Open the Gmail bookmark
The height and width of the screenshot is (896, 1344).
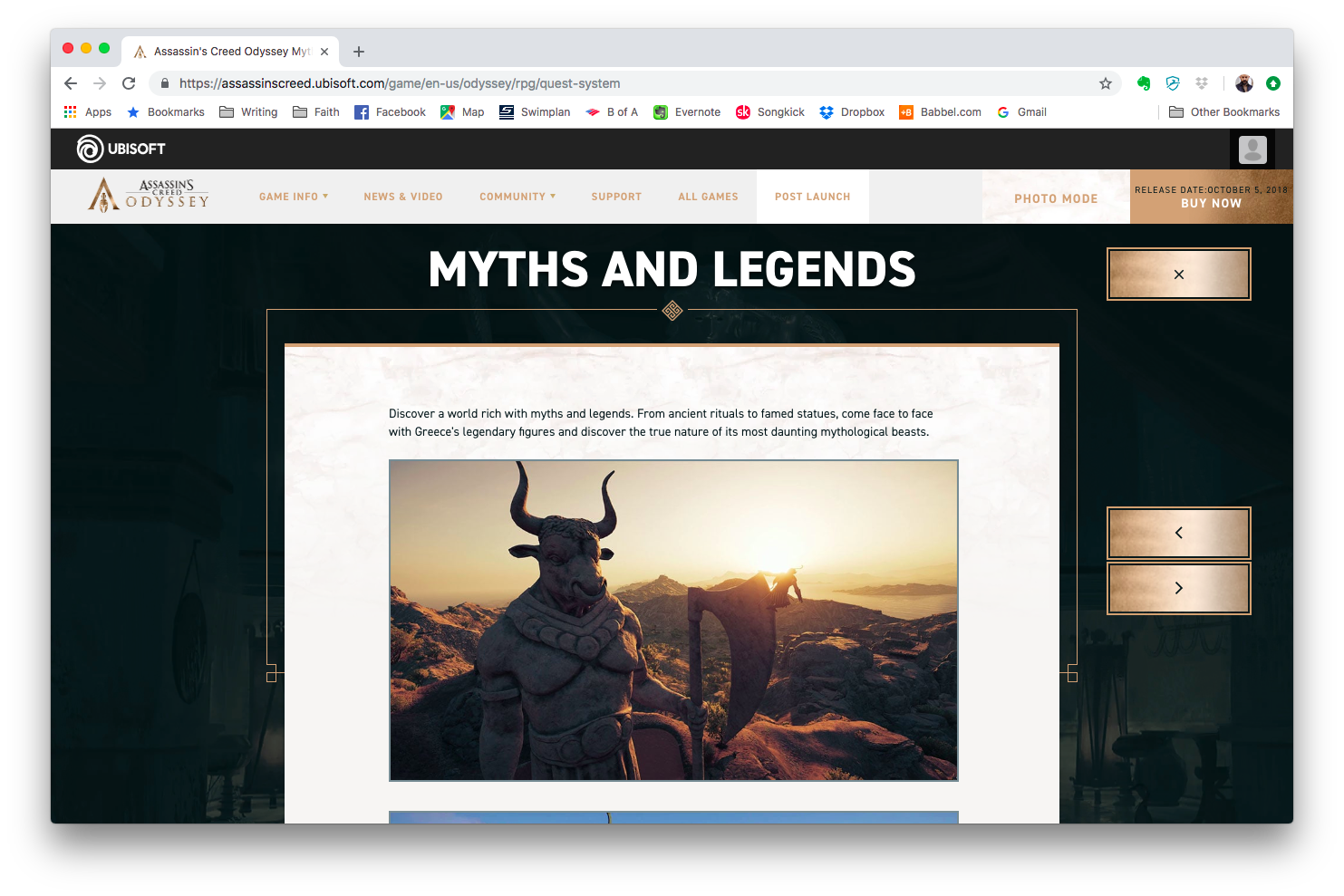tap(1021, 112)
